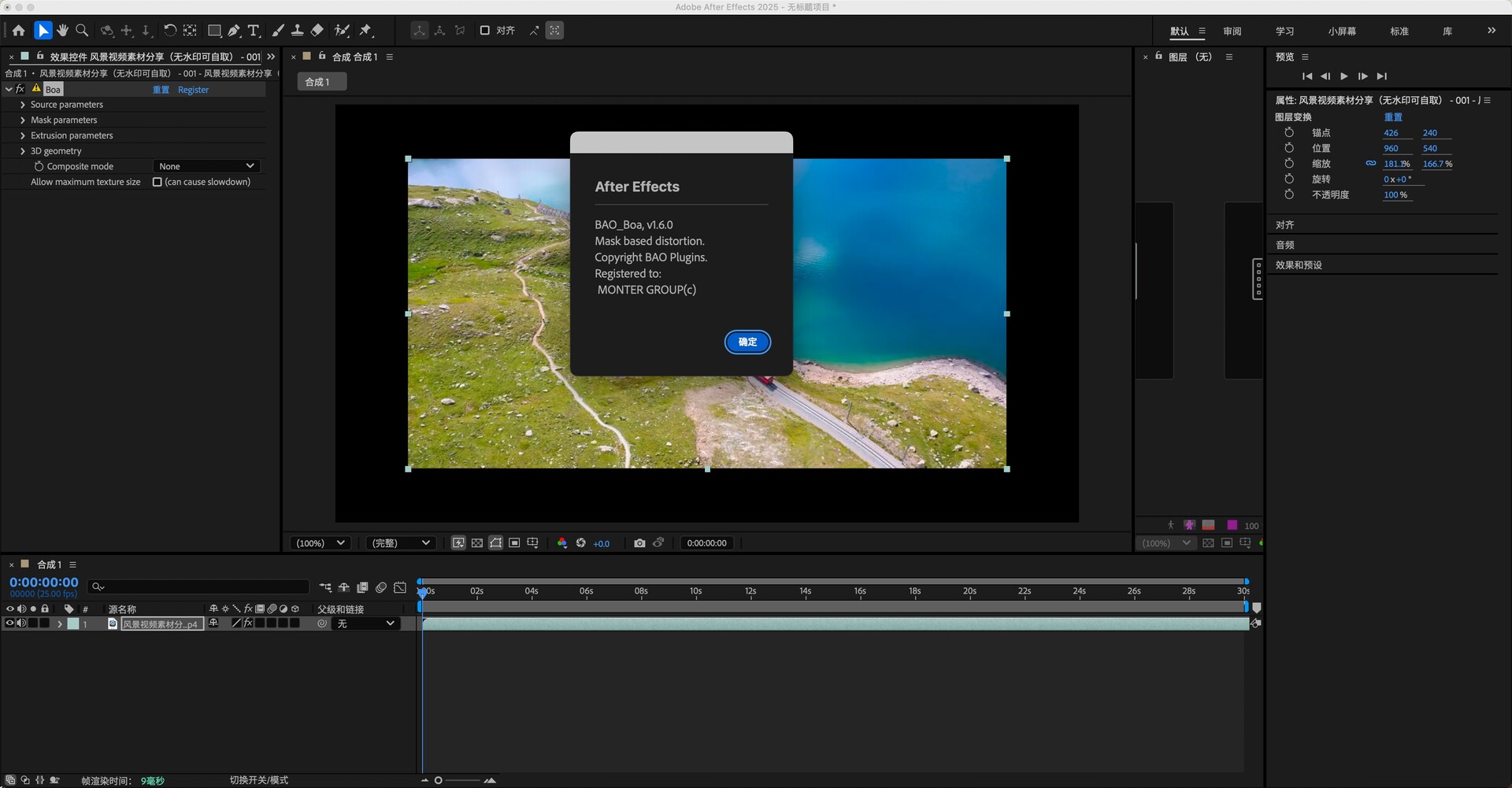Image resolution: width=1512 pixels, height=788 pixels.
Task: Click 确定 button in After Effects dialog
Action: [x=747, y=342]
